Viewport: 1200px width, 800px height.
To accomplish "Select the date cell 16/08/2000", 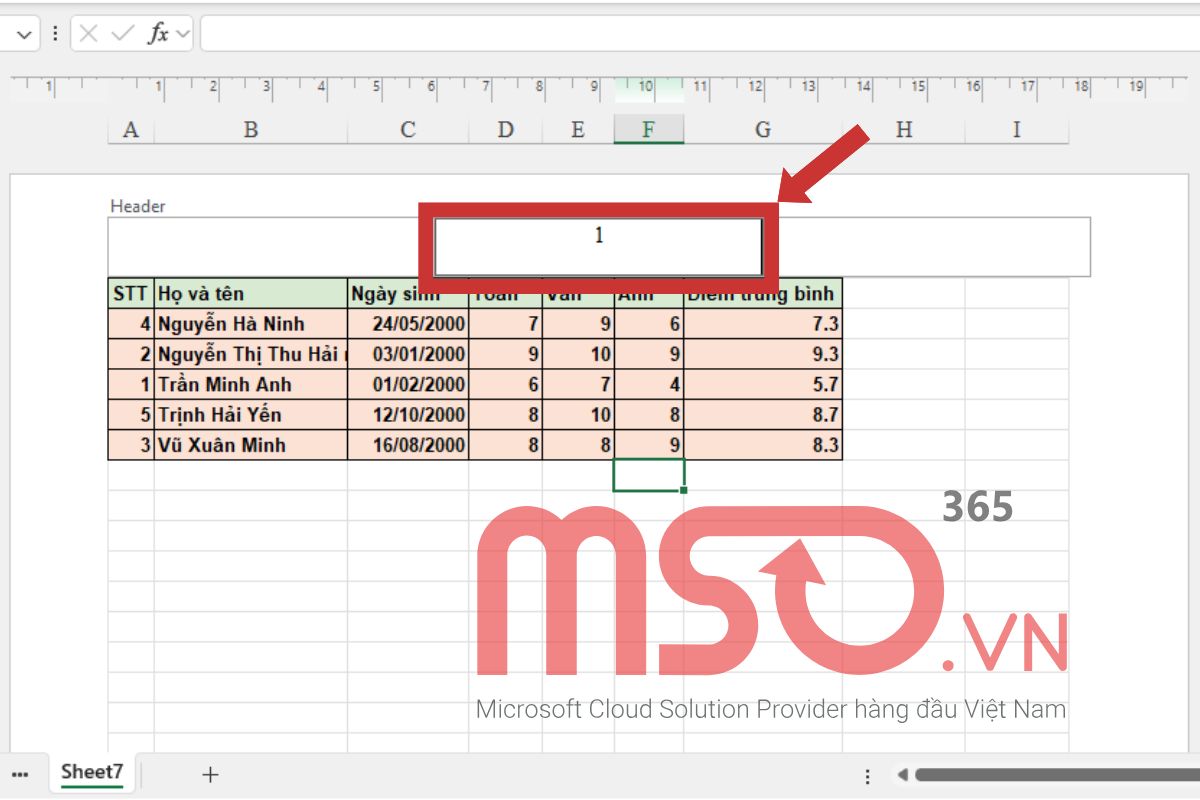I will click(408, 445).
